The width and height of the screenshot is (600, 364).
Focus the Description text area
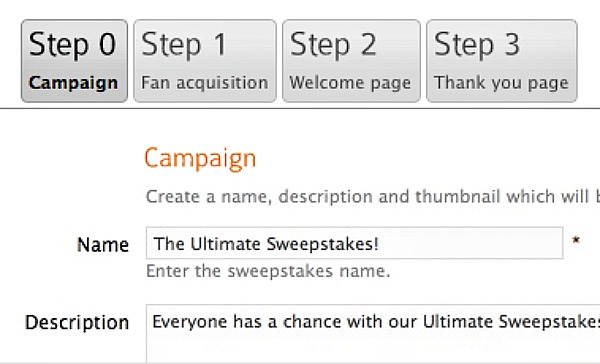[373, 334]
